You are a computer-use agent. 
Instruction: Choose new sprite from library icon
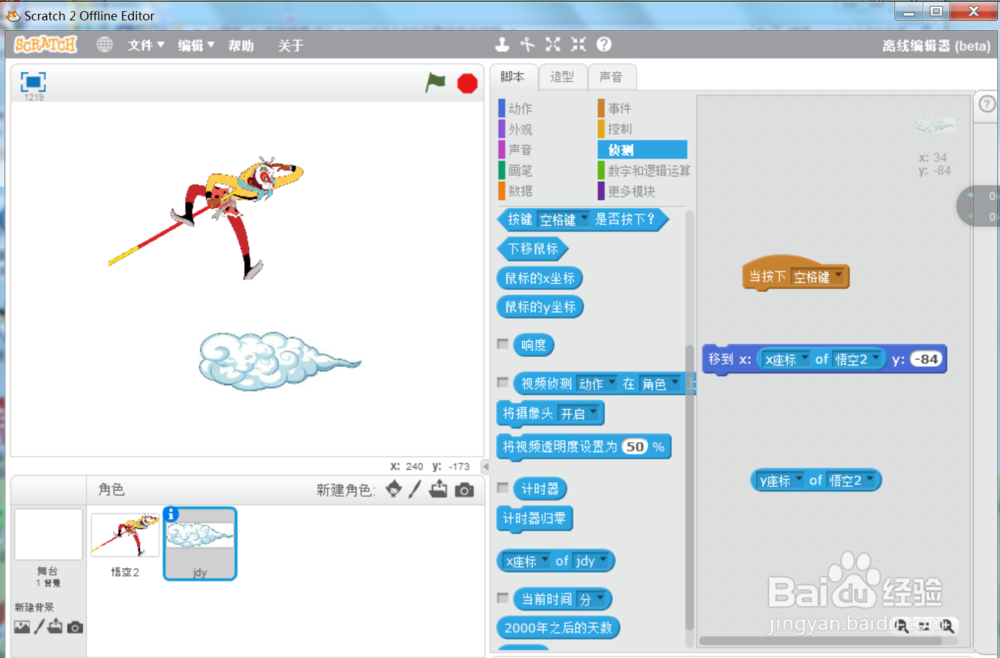[x=394, y=489]
